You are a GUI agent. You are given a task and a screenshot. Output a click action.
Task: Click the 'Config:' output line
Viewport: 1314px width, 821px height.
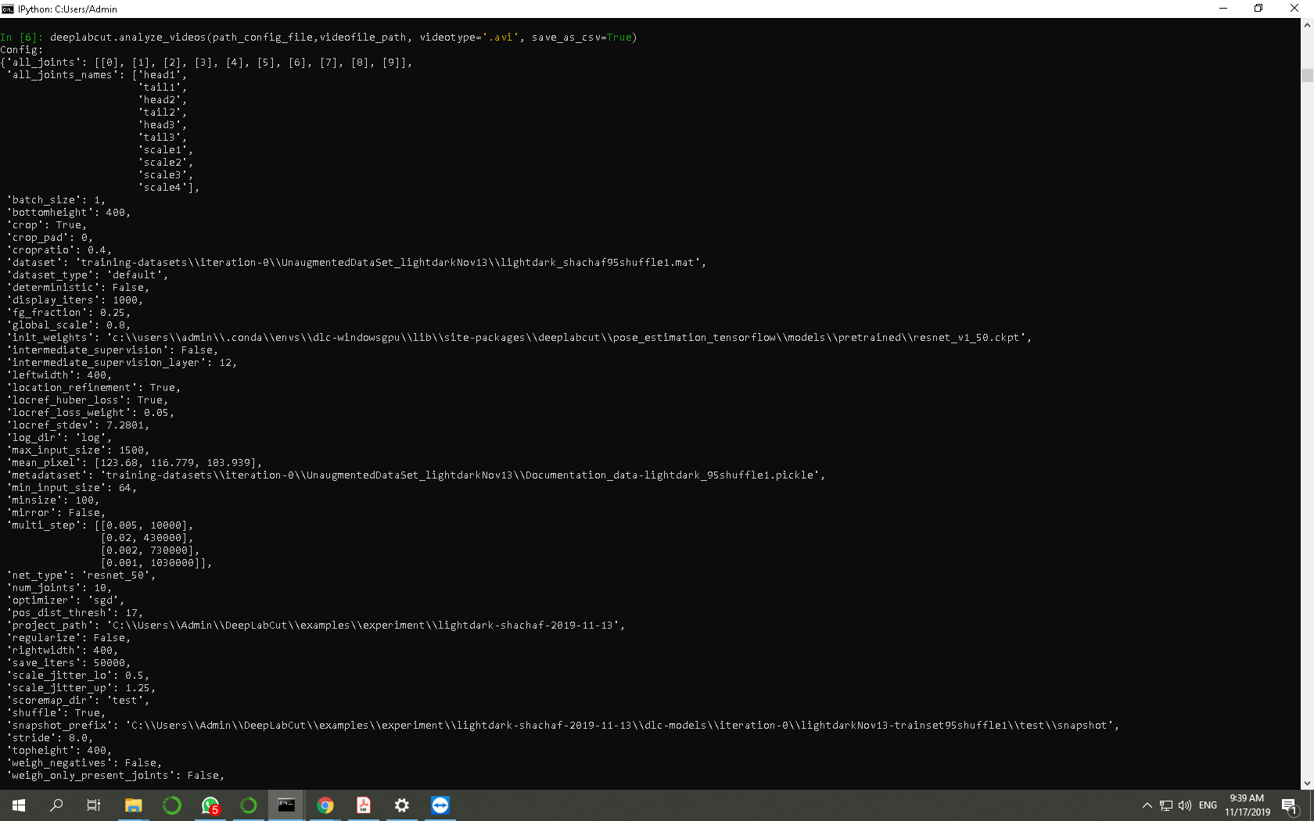(x=22, y=50)
